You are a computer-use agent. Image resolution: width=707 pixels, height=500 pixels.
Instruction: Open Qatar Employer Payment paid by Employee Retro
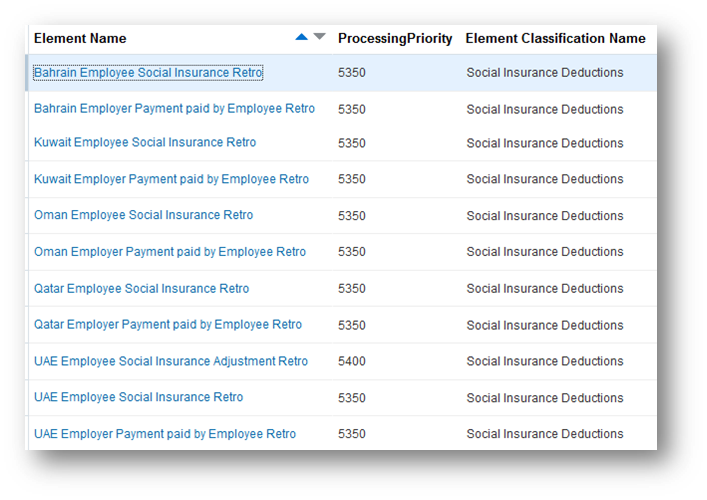[168, 325]
